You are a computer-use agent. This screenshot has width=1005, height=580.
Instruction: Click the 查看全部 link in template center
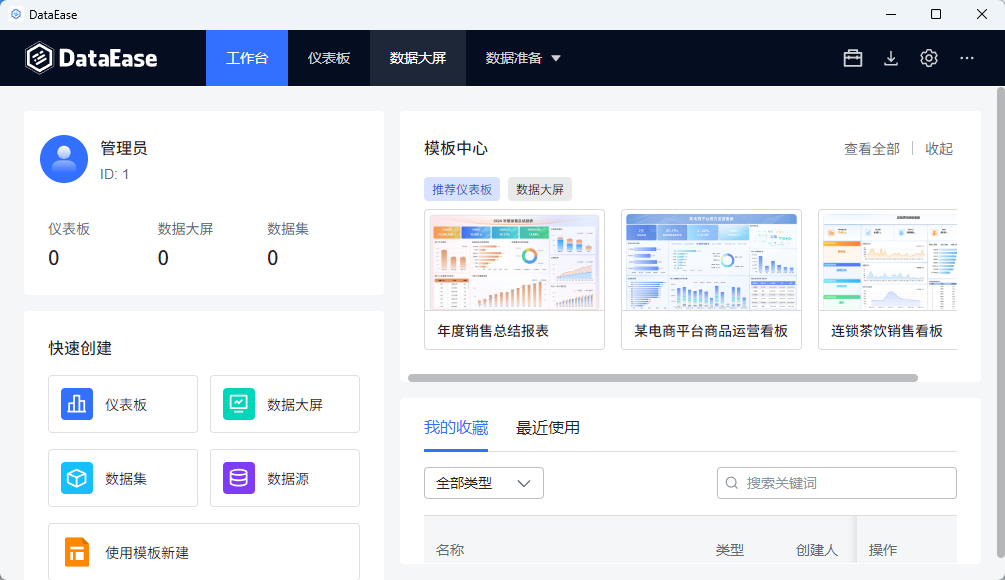click(x=869, y=148)
